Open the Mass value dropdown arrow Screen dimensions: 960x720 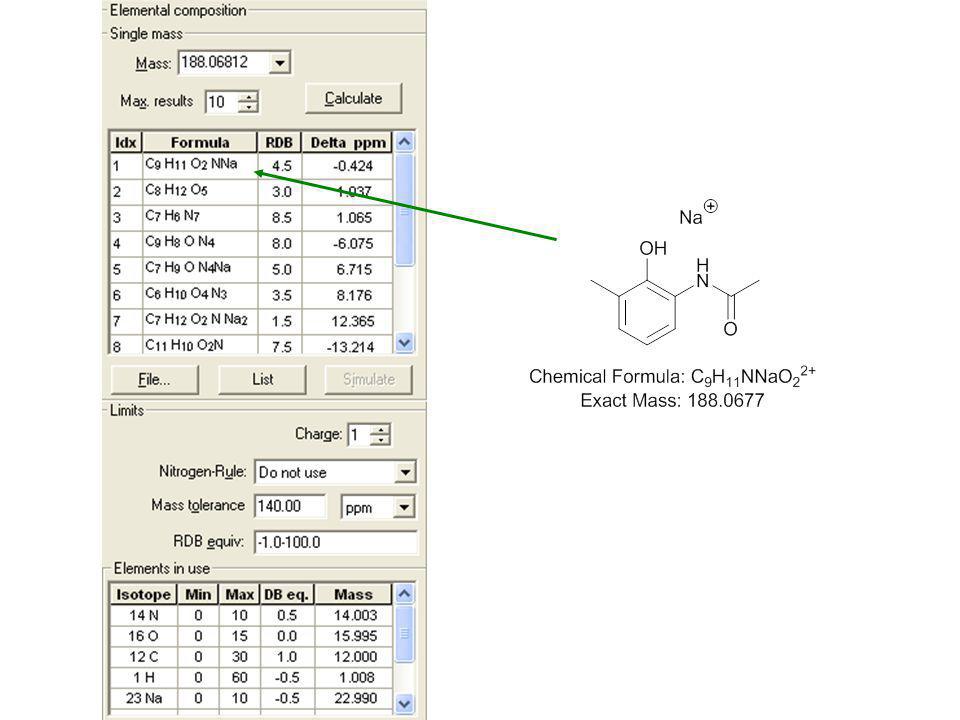tap(280, 62)
